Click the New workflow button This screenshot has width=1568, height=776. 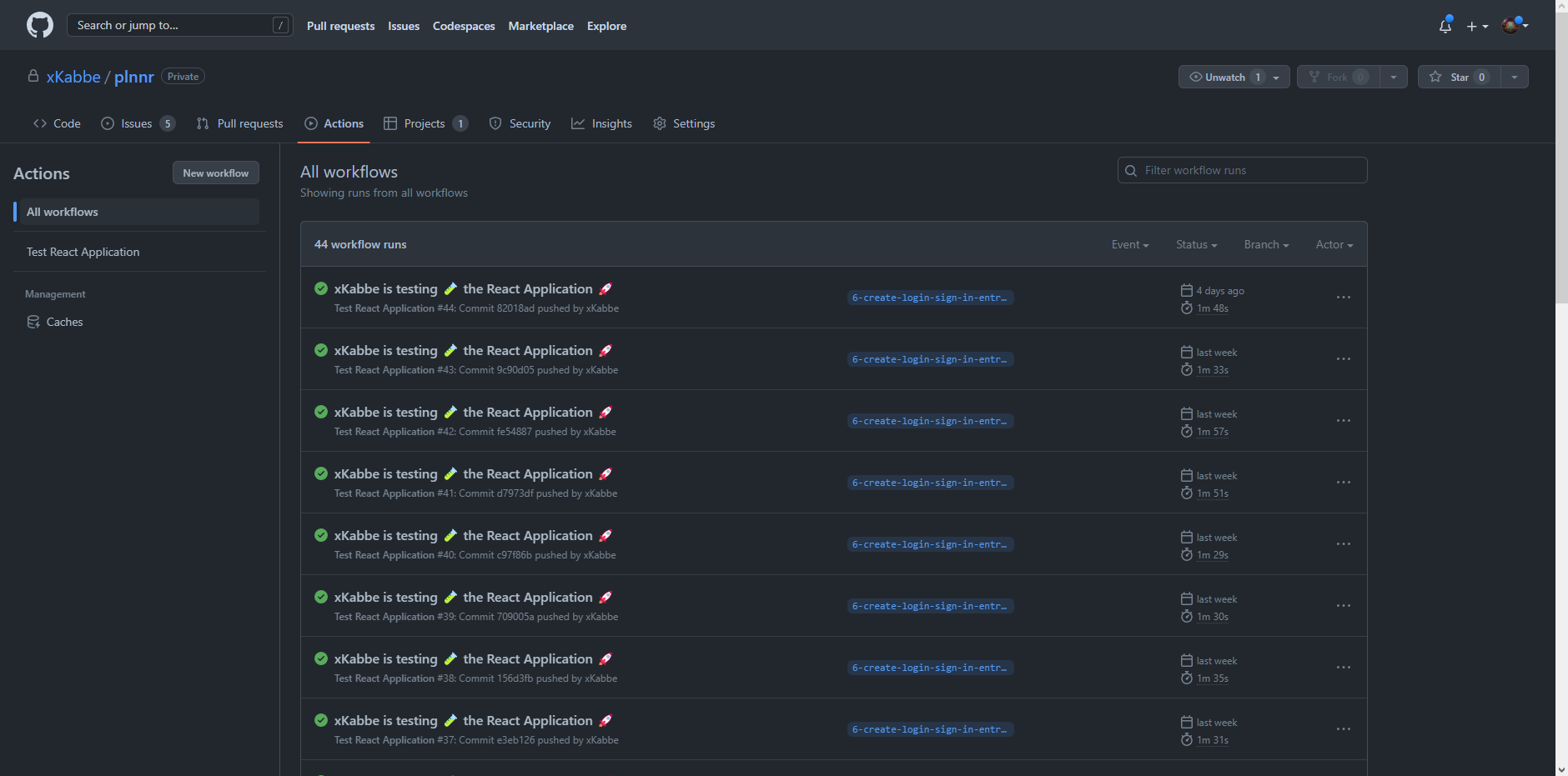point(216,173)
